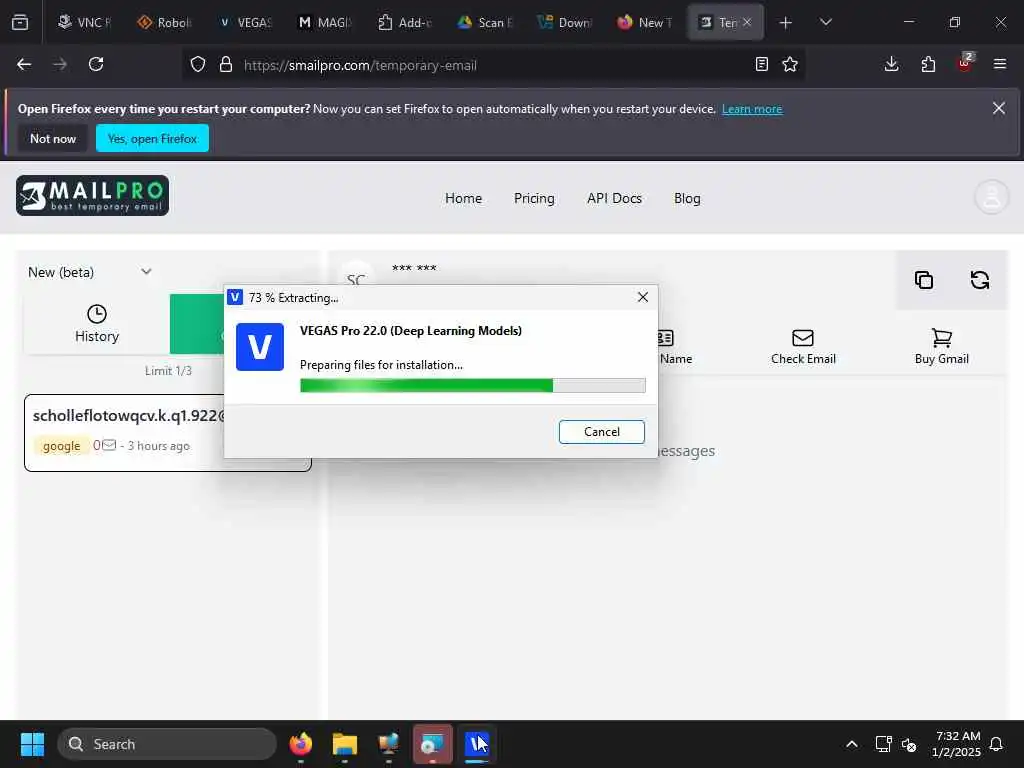This screenshot has width=1024, height=768.
Task: Click the site security padlock icon
Action: (x=225, y=65)
